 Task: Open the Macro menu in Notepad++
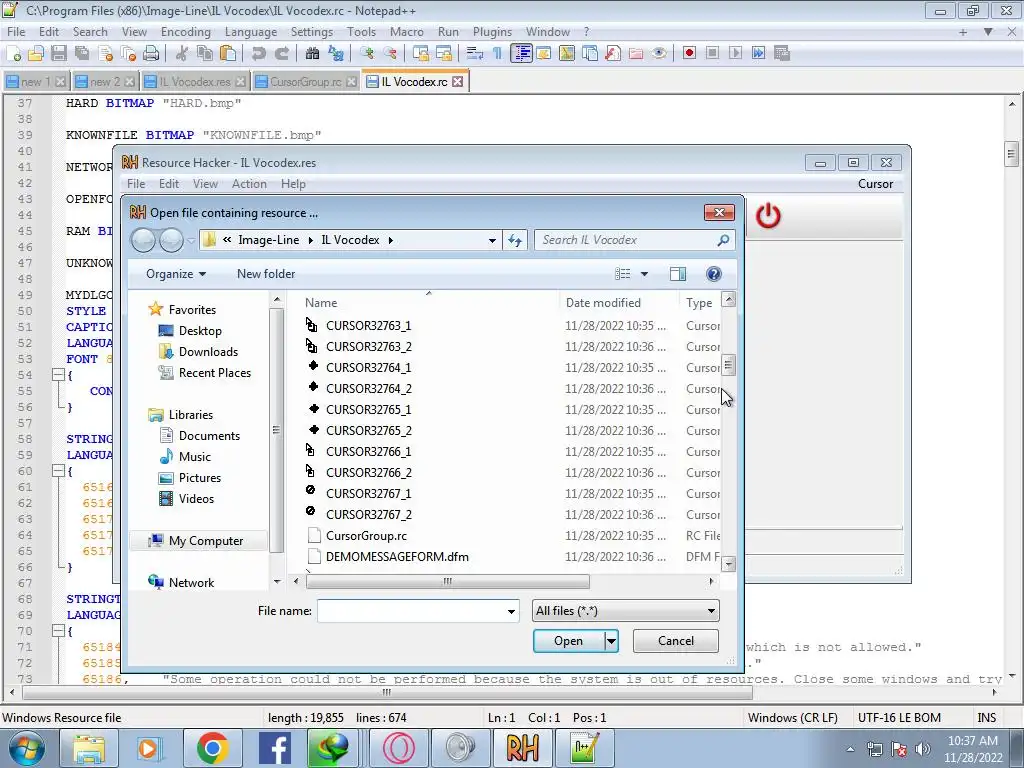[x=406, y=32]
